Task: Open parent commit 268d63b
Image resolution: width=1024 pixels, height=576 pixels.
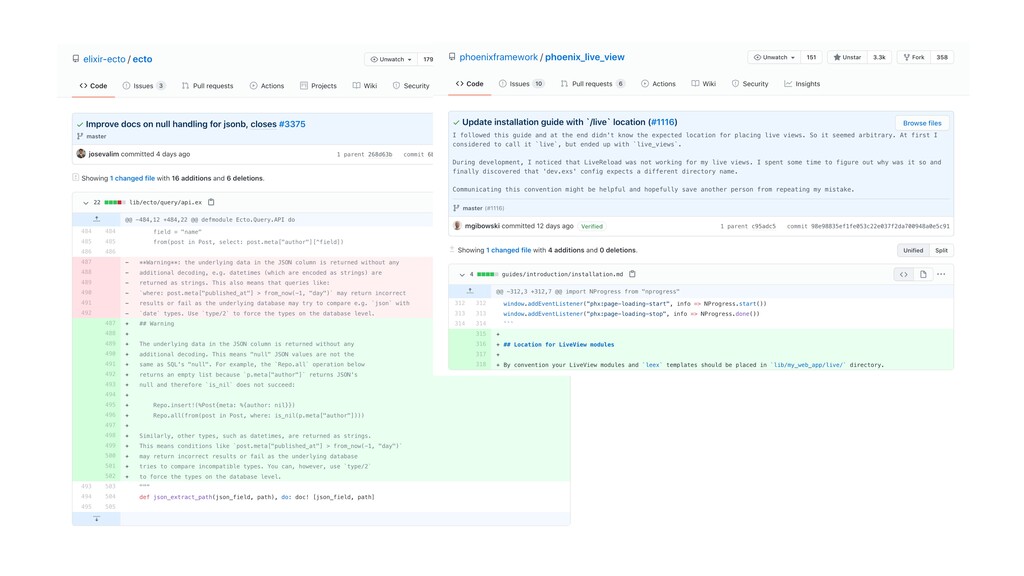Action: pyautogui.click(x=380, y=155)
